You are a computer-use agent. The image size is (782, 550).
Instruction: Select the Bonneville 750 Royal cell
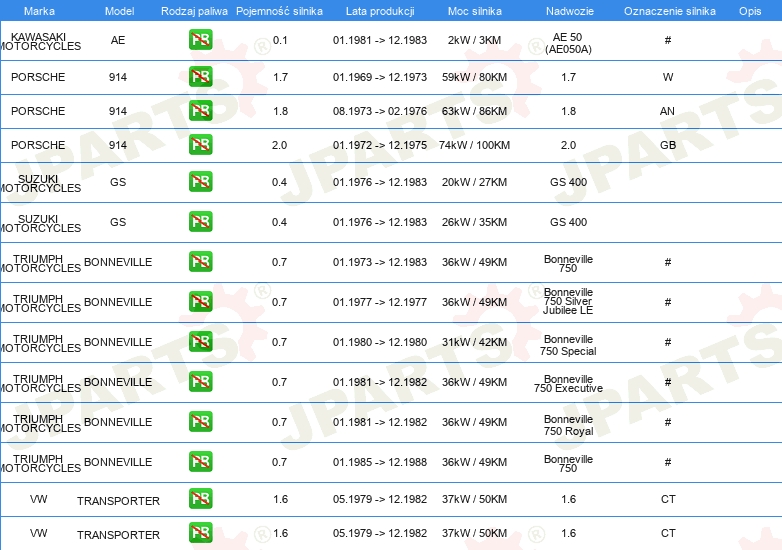pos(568,425)
